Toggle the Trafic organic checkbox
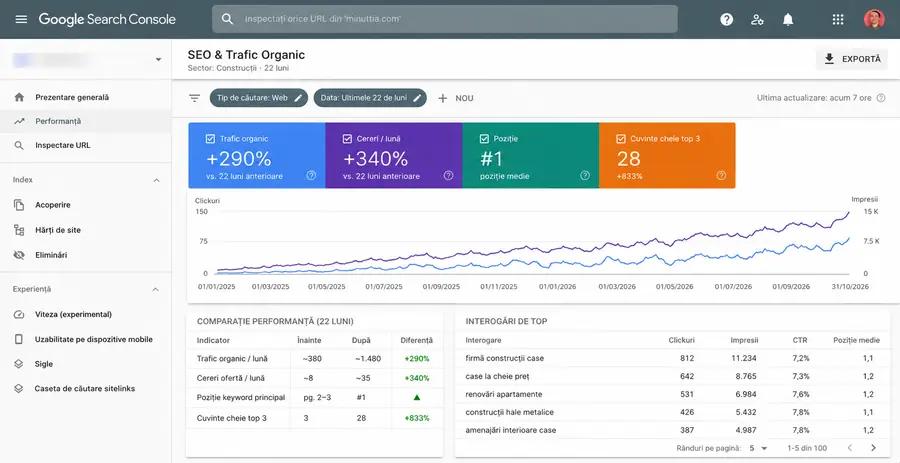Viewport: 900px width, 463px height. click(x=210, y=139)
